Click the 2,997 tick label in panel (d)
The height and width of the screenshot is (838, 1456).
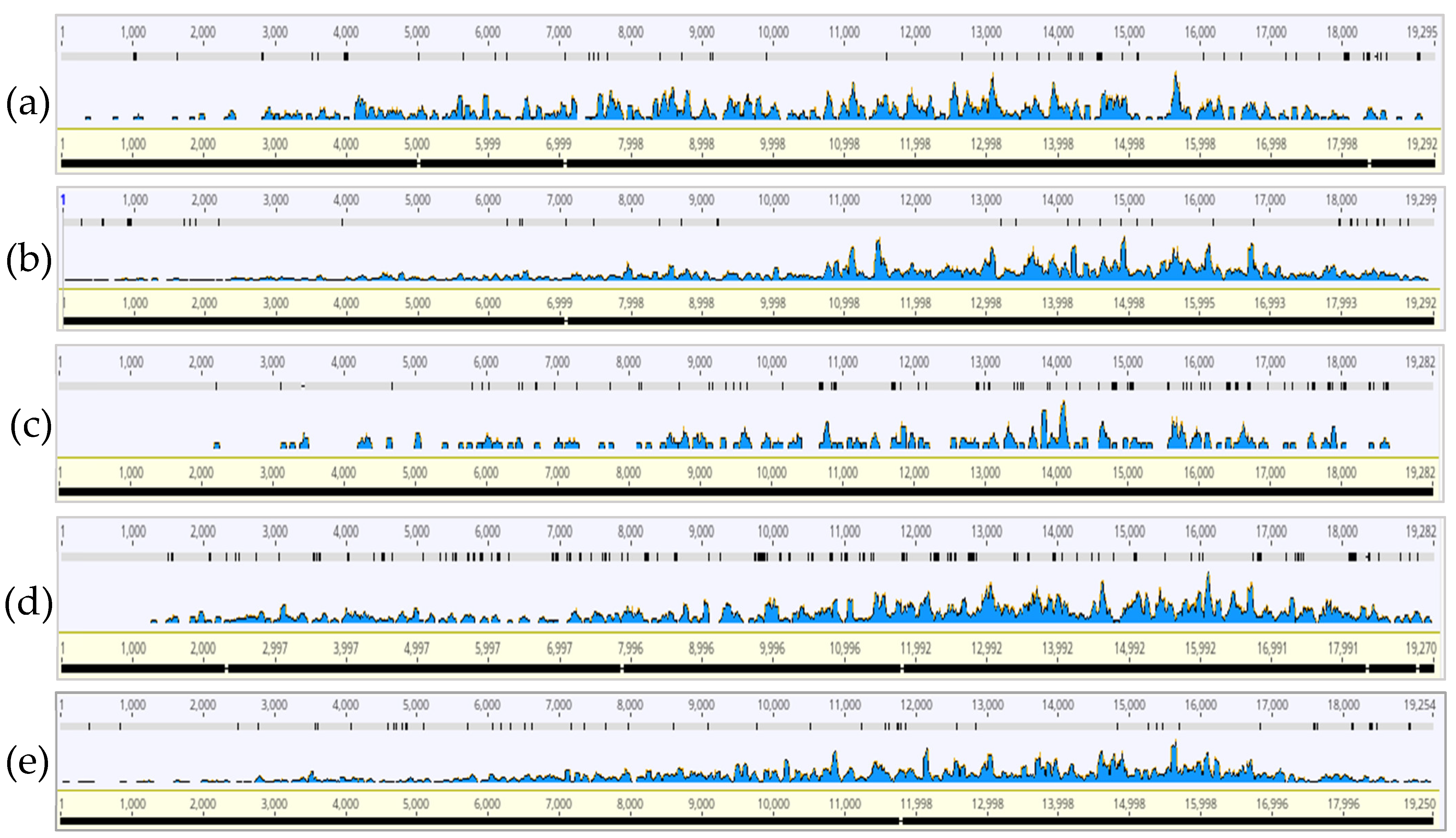(x=275, y=649)
